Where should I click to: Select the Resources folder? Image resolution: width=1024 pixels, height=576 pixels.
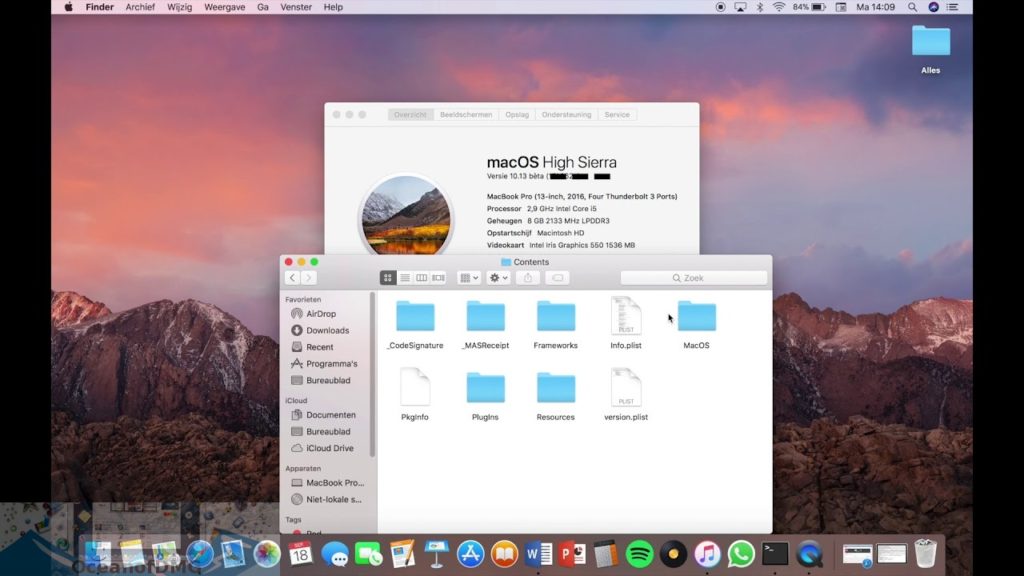pos(556,395)
